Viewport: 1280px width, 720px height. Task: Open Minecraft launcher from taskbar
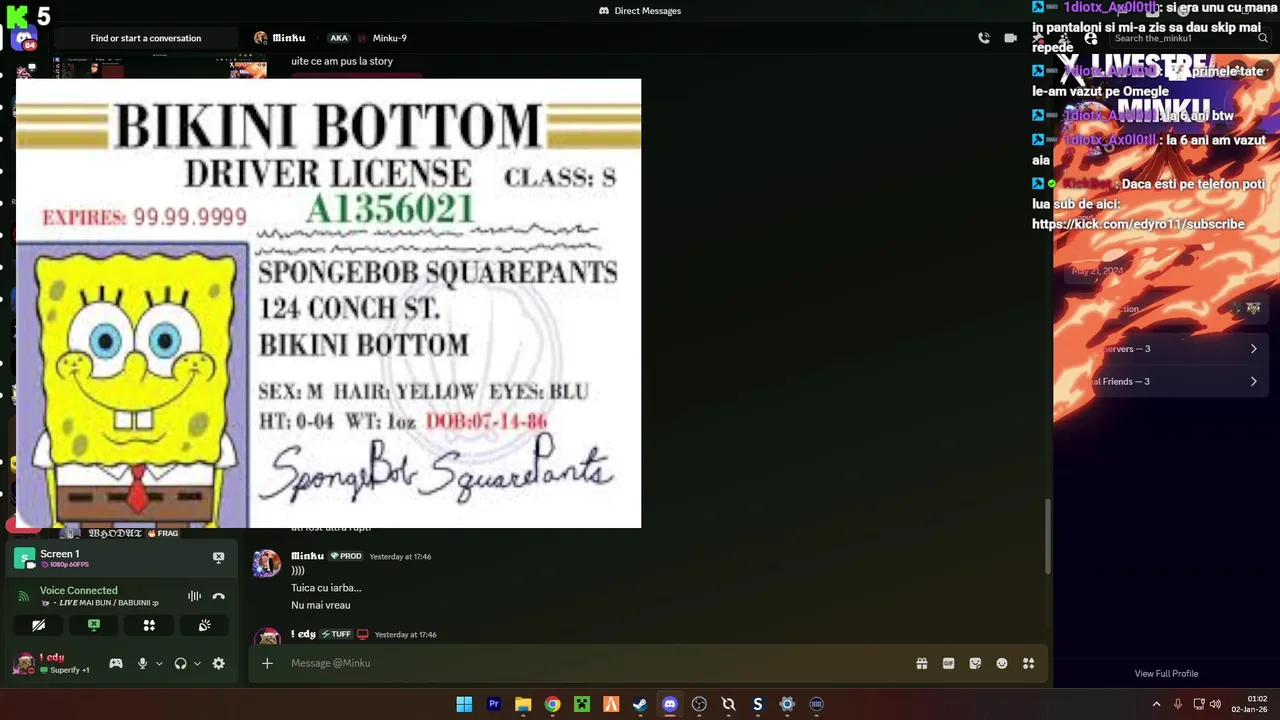pyautogui.click(x=581, y=704)
